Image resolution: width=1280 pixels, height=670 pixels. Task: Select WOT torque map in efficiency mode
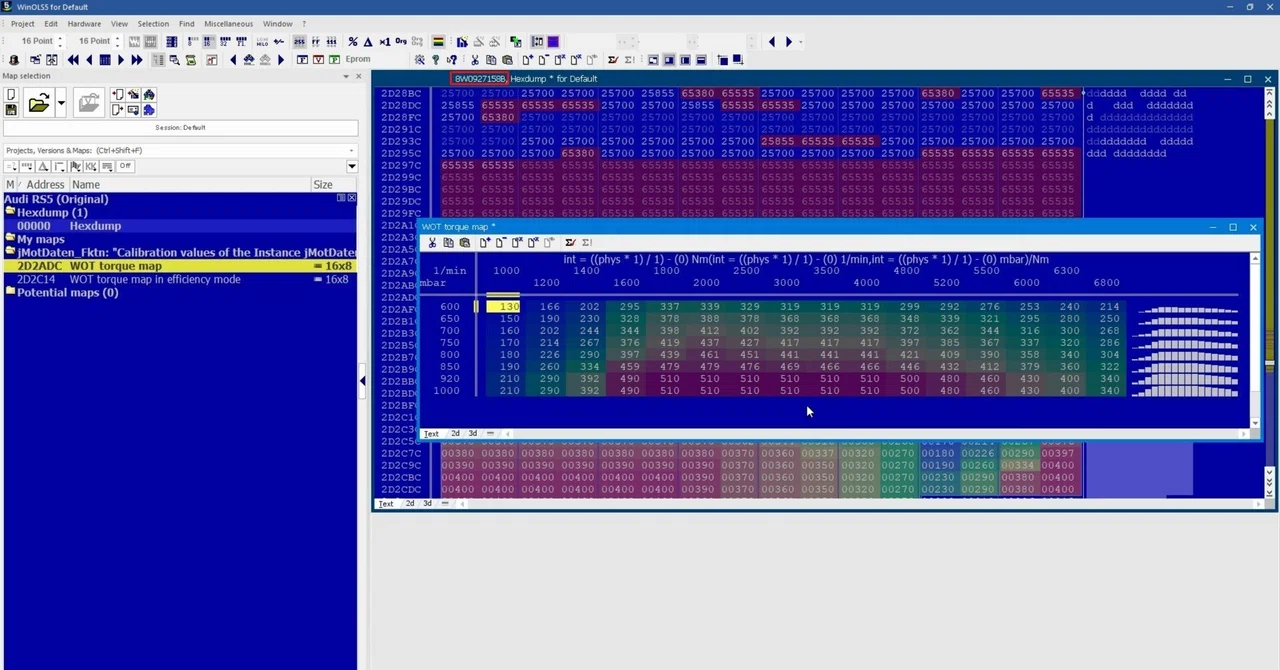[x=180, y=279]
